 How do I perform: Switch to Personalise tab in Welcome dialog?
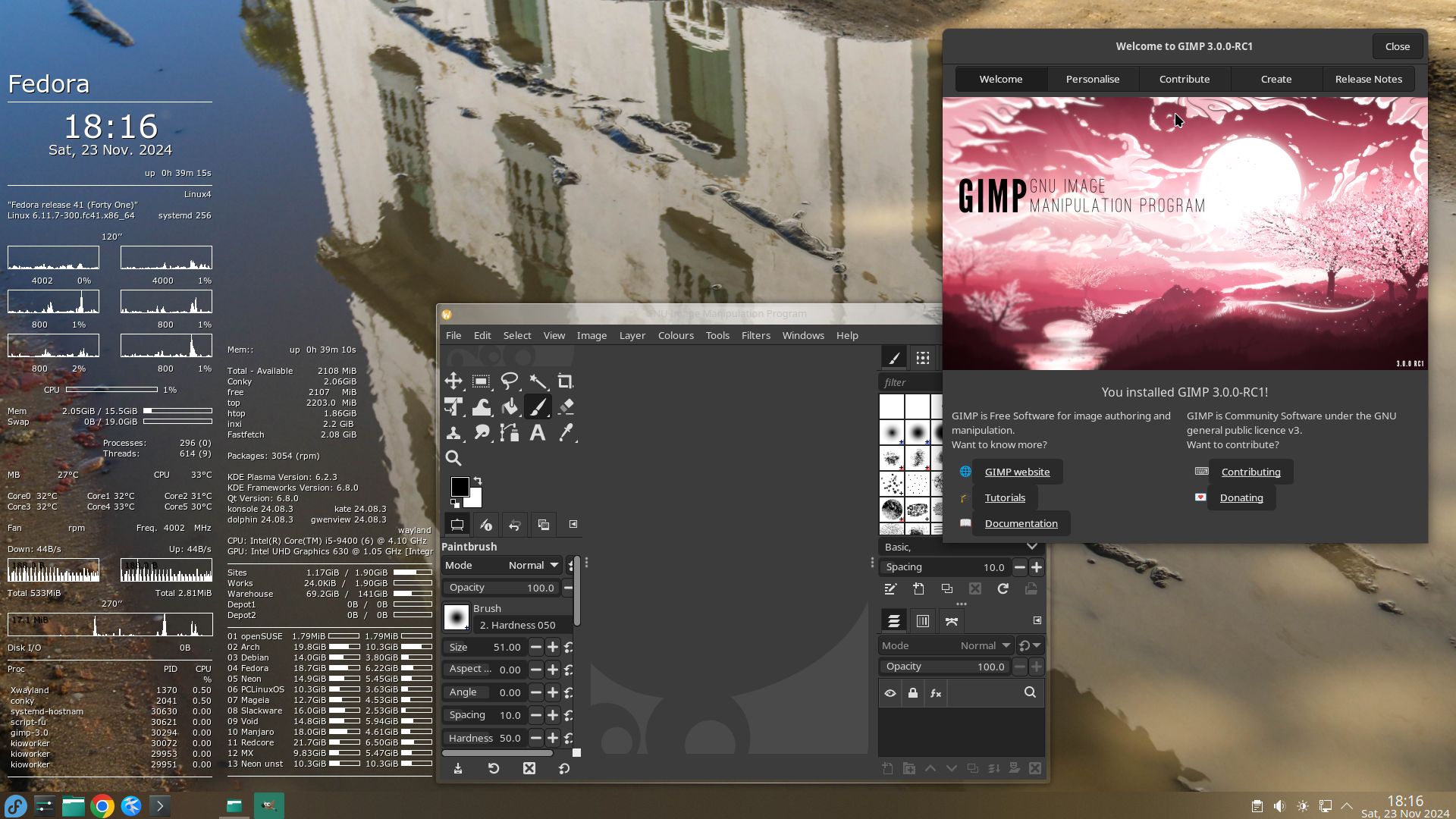click(1093, 79)
